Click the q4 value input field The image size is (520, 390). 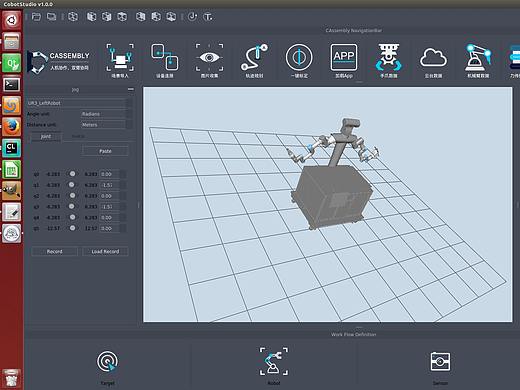click(x=110, y=217)
